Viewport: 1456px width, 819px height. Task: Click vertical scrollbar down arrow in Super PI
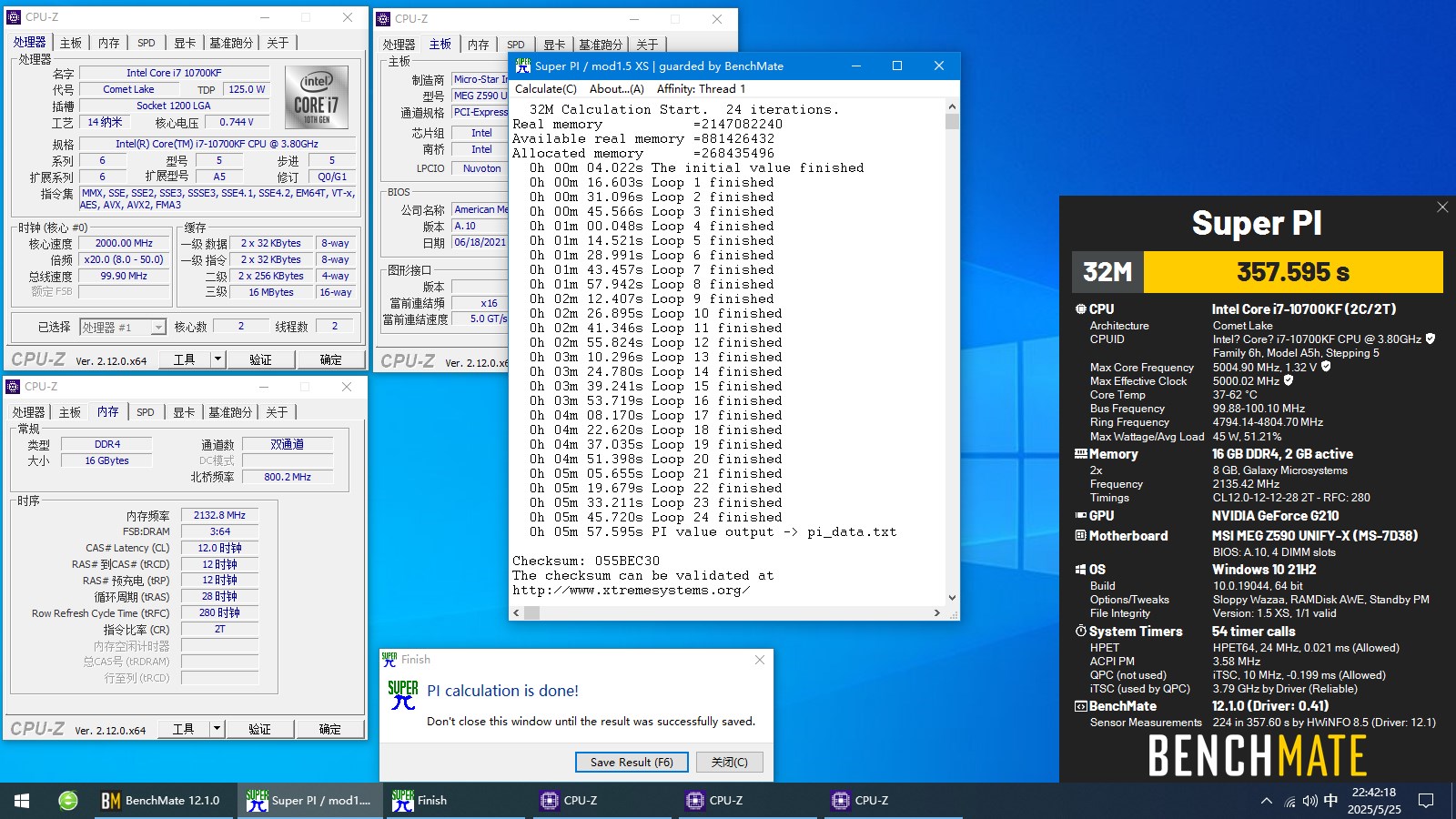point(952,598)
